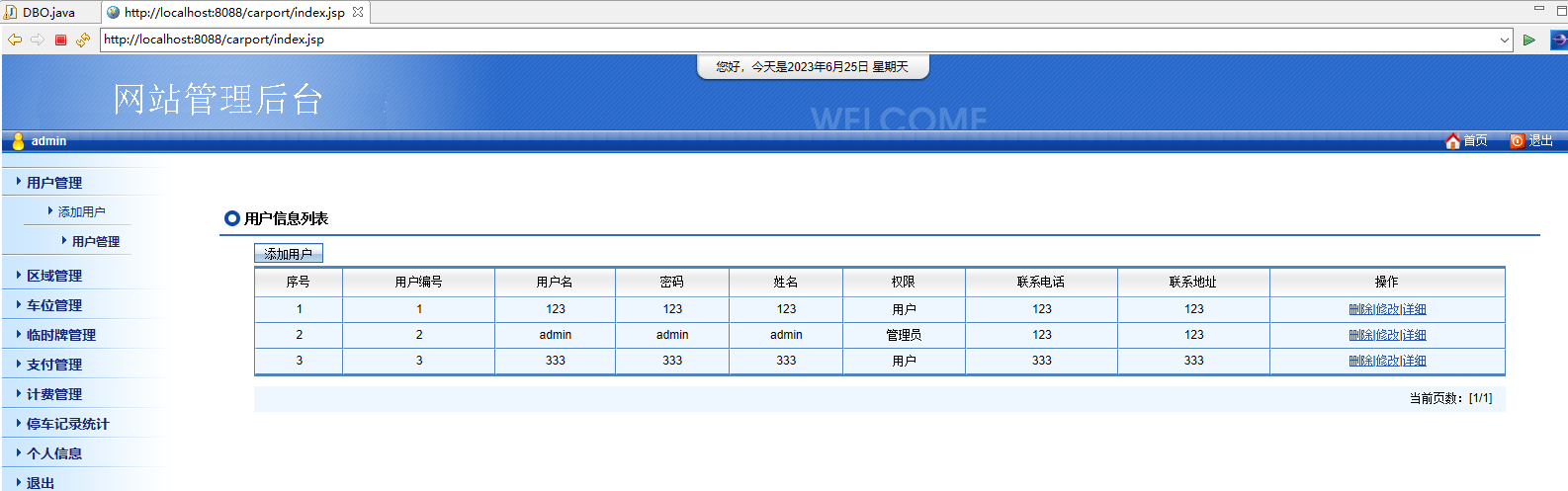Expand the 临时牌管理 menu section
The height and width of the screenshot is (491, 1568).
coord(61,335)
